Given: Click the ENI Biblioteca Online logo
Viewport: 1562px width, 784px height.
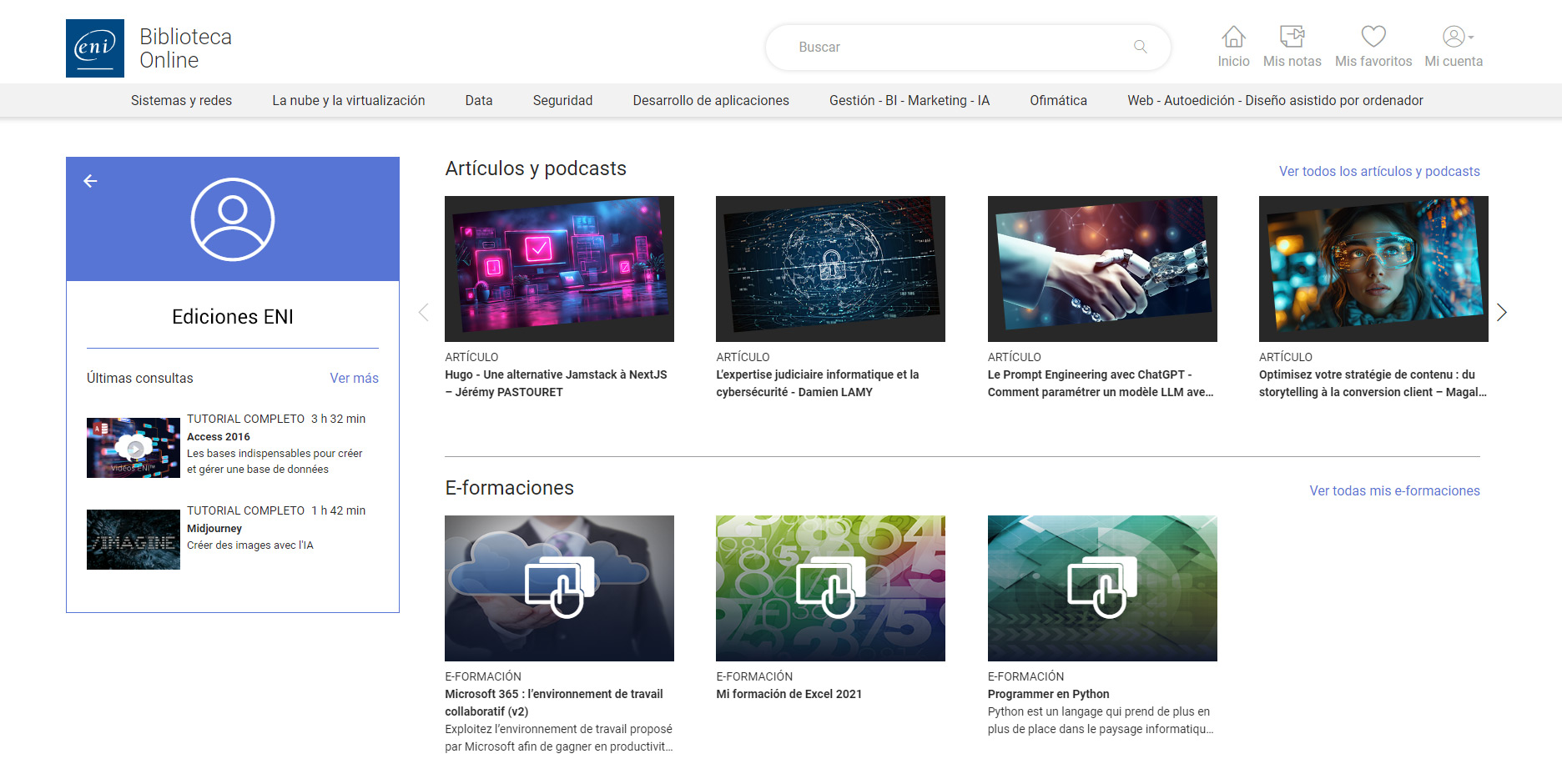Looking at the screenshot, I should pyautogui.click(x=95, y=48).
